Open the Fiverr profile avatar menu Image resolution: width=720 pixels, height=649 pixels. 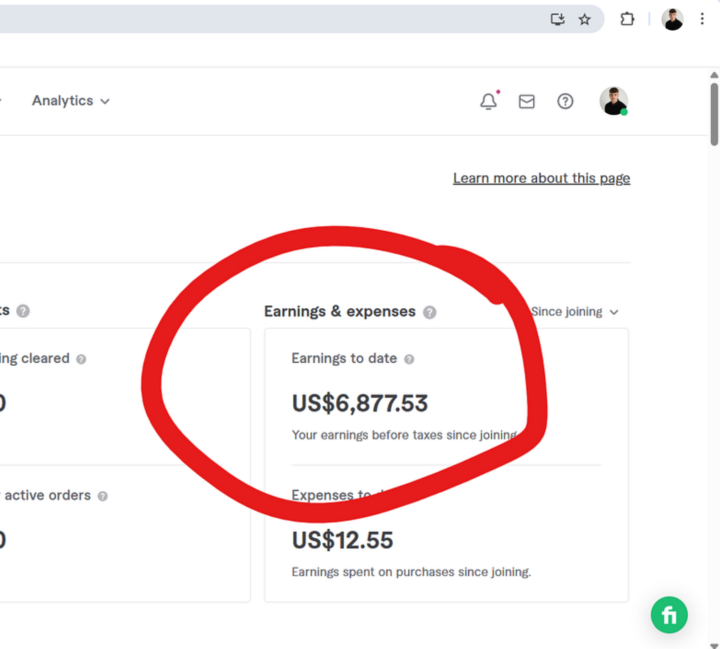(614, 101)
